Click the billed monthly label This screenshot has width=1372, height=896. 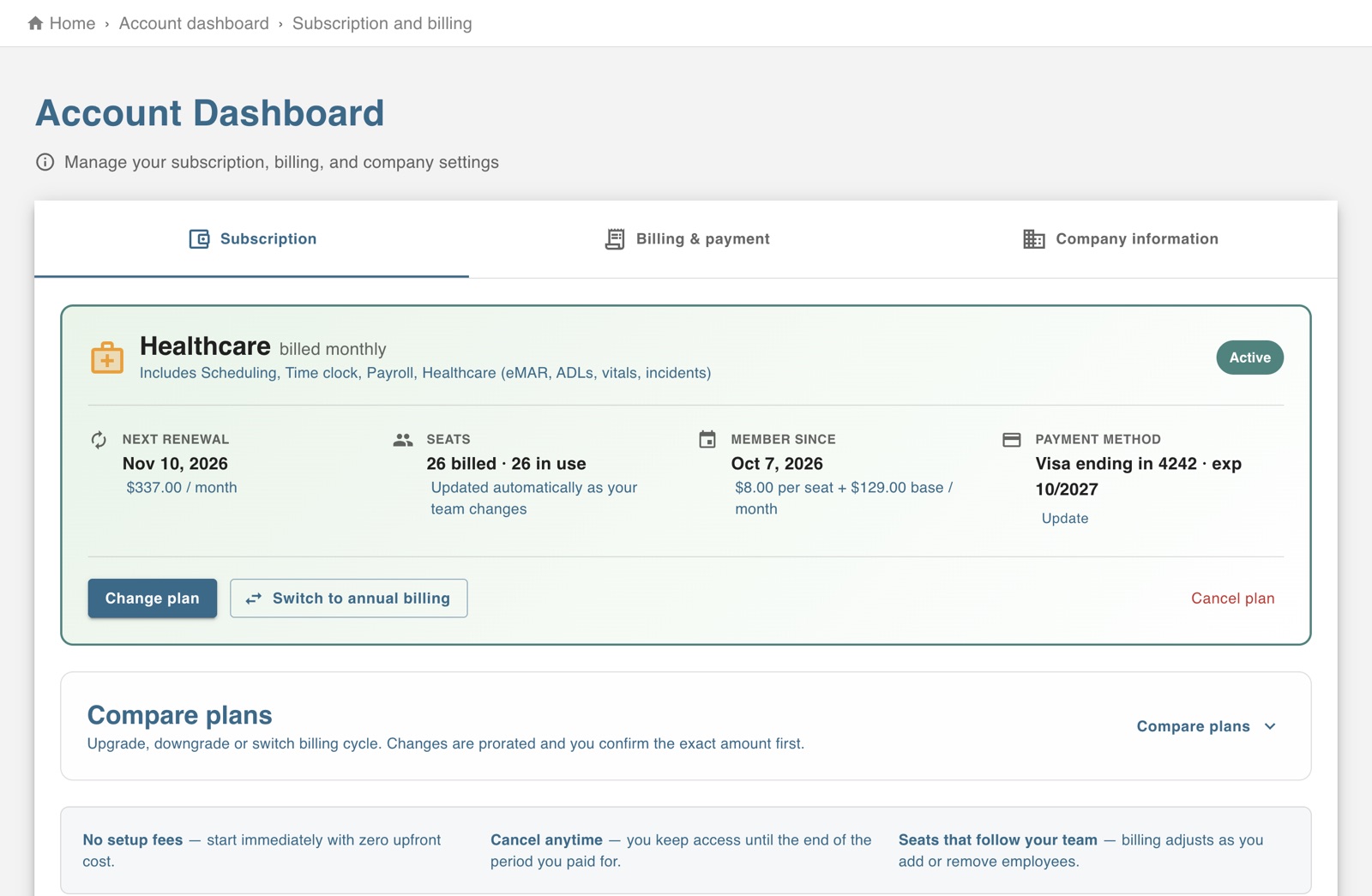[333, 349]
